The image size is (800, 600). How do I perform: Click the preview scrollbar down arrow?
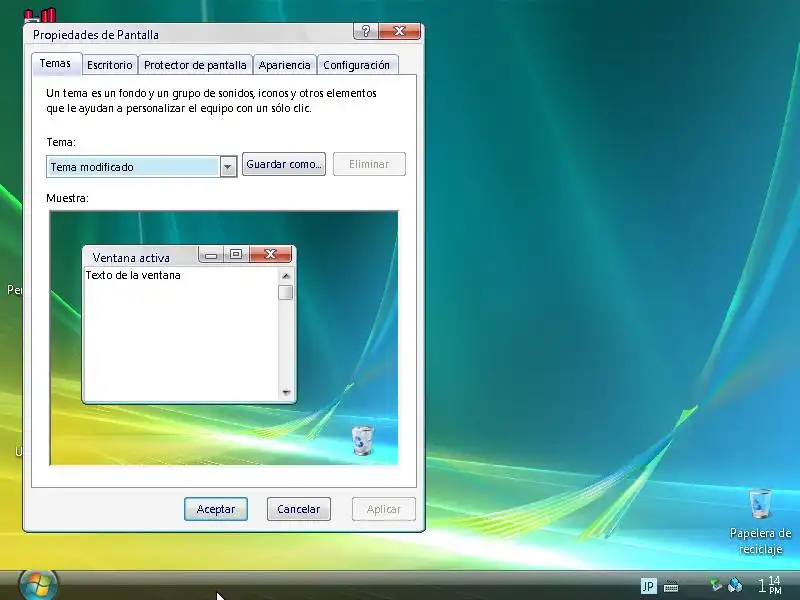[x=286, y=392]
